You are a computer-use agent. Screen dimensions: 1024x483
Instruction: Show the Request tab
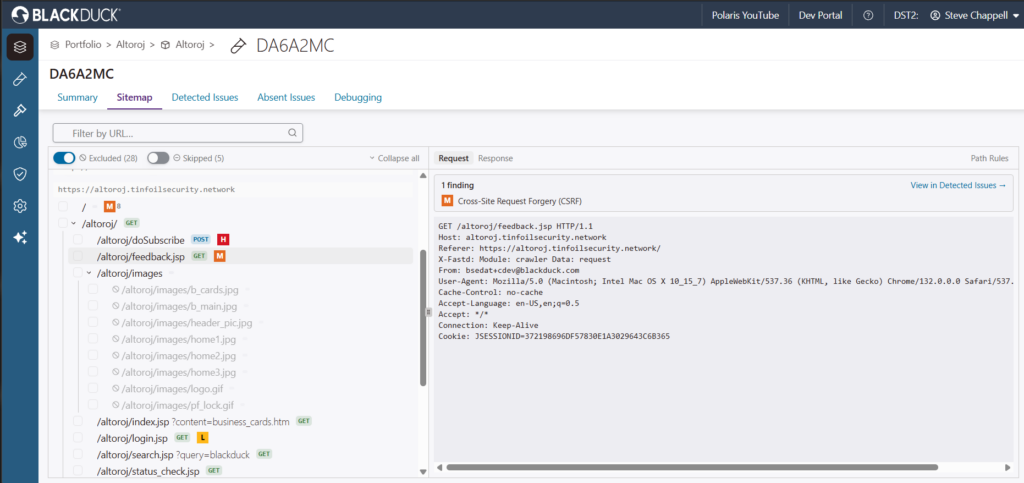point(453,158)
